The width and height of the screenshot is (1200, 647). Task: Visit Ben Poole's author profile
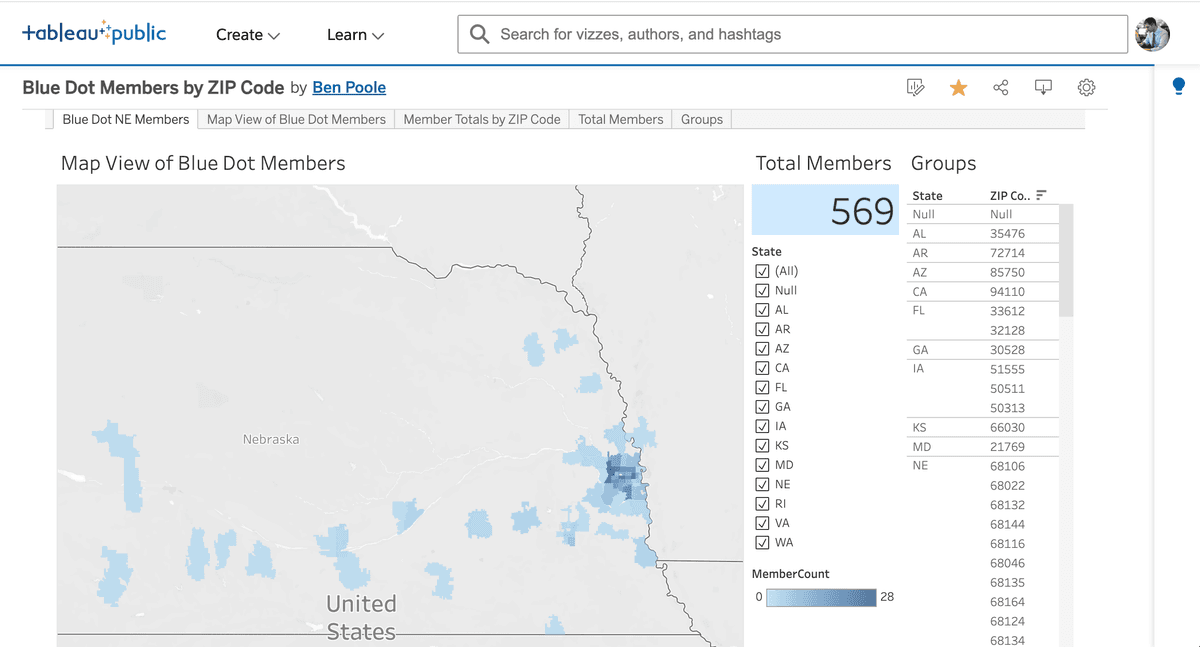pyautogui.click(x=349, y=88)
